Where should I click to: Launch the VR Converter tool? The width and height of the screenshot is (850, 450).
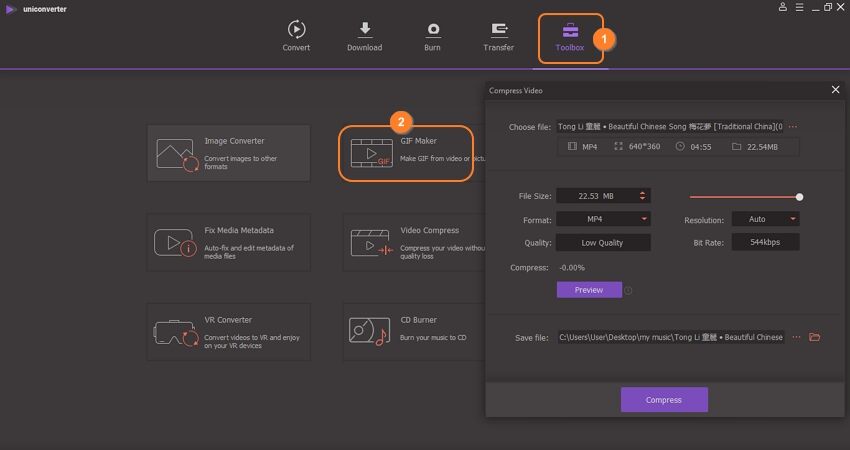point(228,331)
